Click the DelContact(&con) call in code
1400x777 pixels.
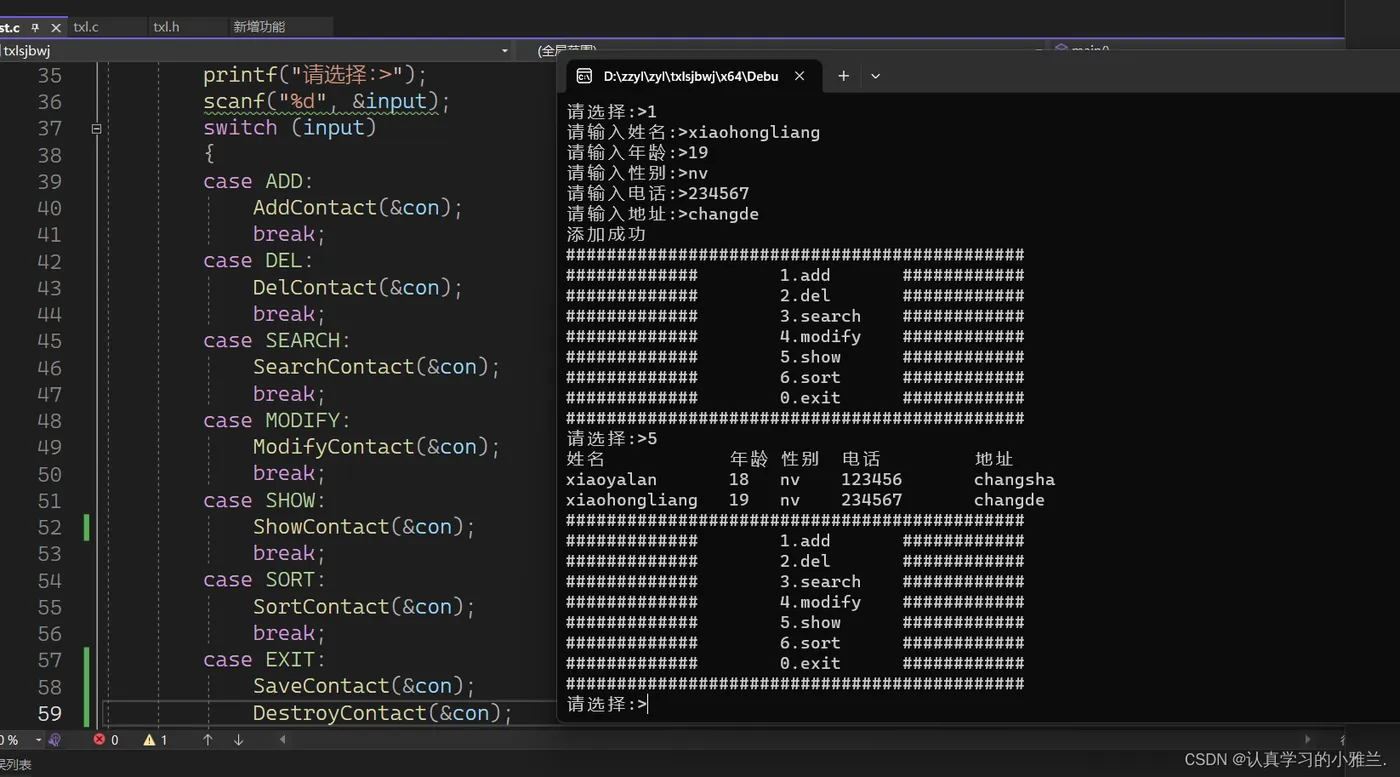point(358,288)
